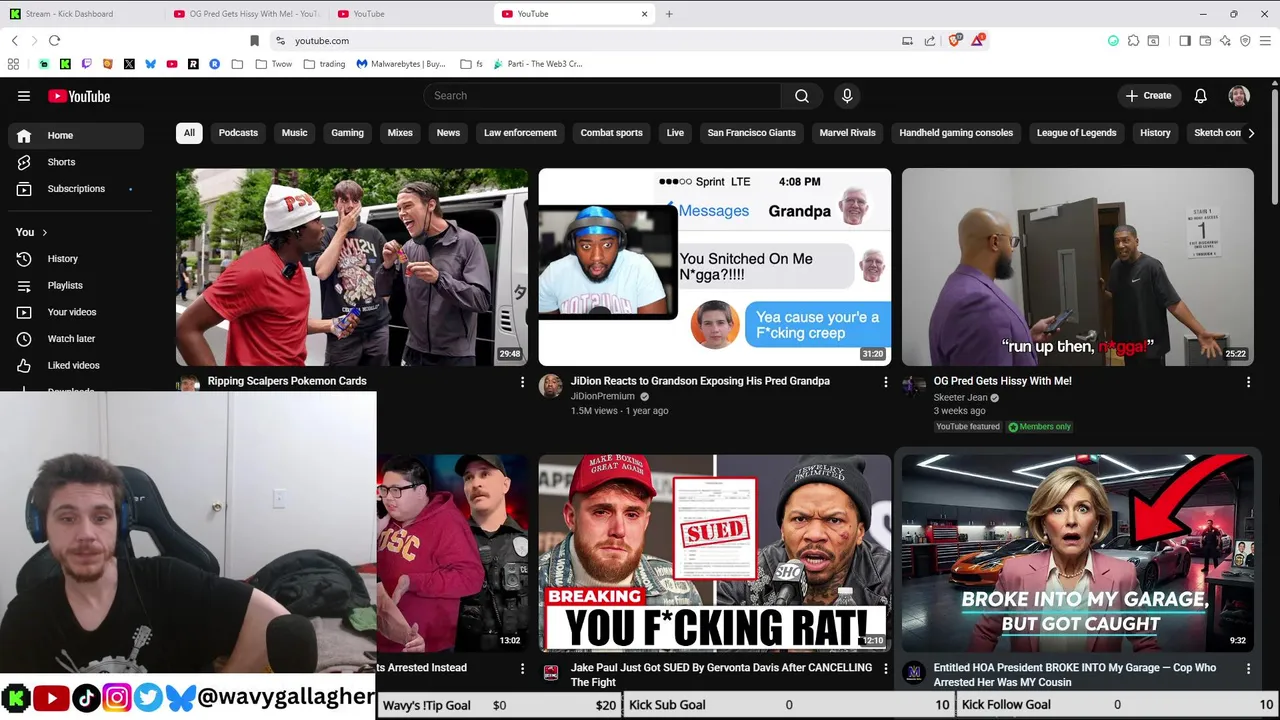Screen dimensions: 1280x720
Task: Open options for JiDion Reacts video
Action: [x=885, y=382]
